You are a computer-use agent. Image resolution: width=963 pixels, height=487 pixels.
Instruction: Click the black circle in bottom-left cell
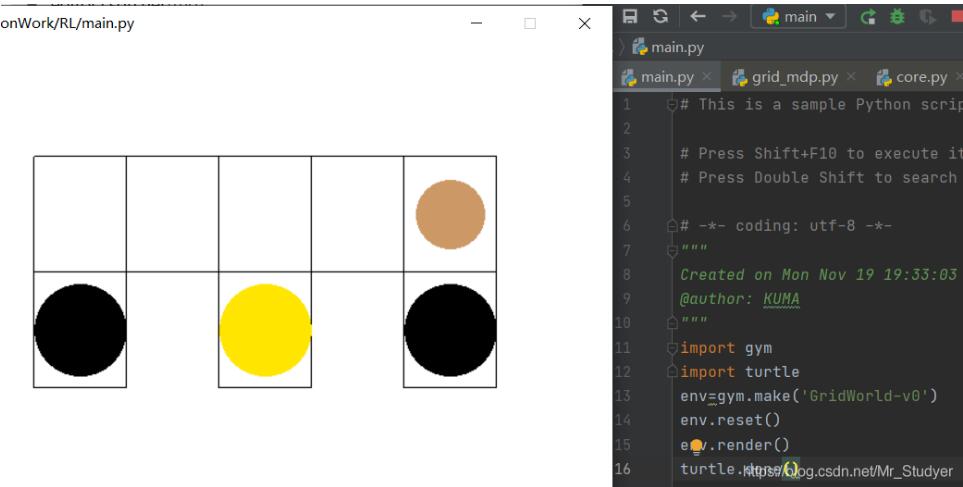point(80,329)
